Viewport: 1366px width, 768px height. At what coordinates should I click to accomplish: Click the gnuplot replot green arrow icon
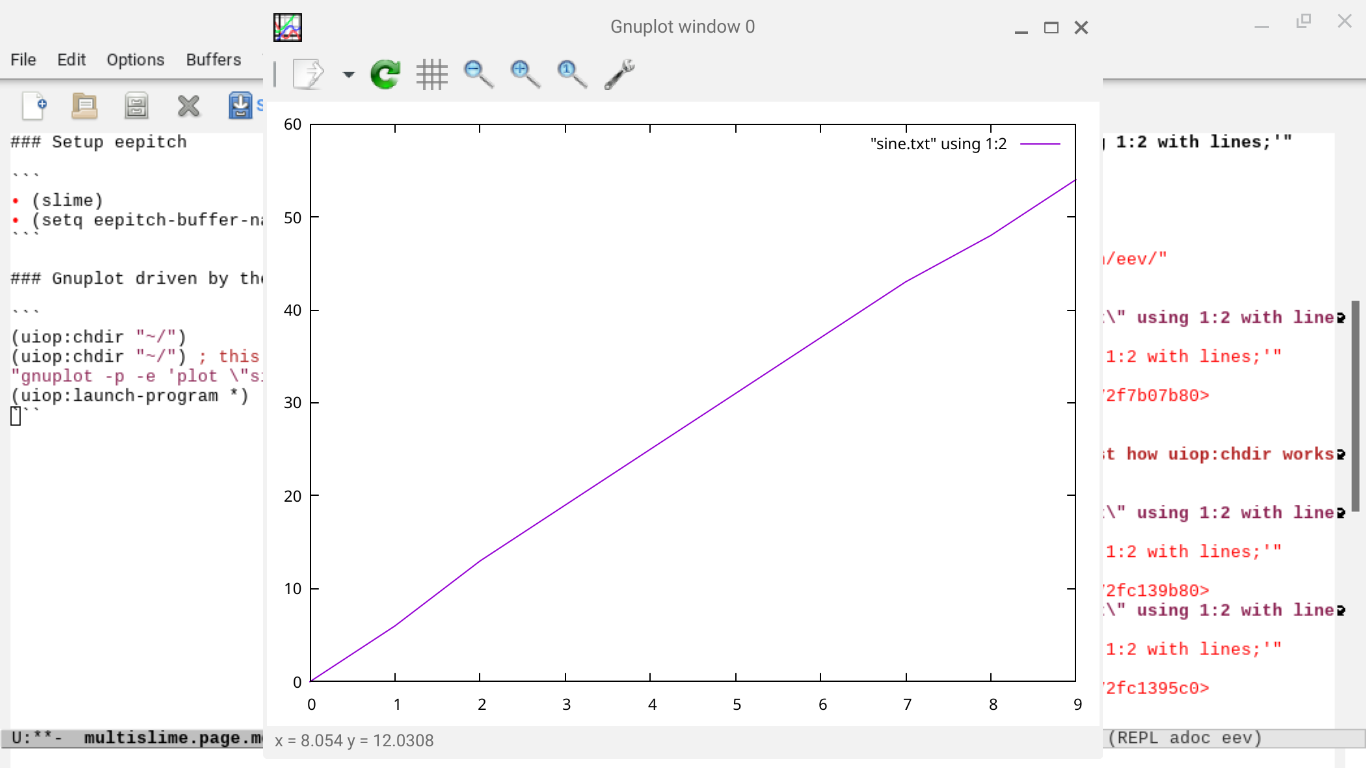click(x=385, y=74)
